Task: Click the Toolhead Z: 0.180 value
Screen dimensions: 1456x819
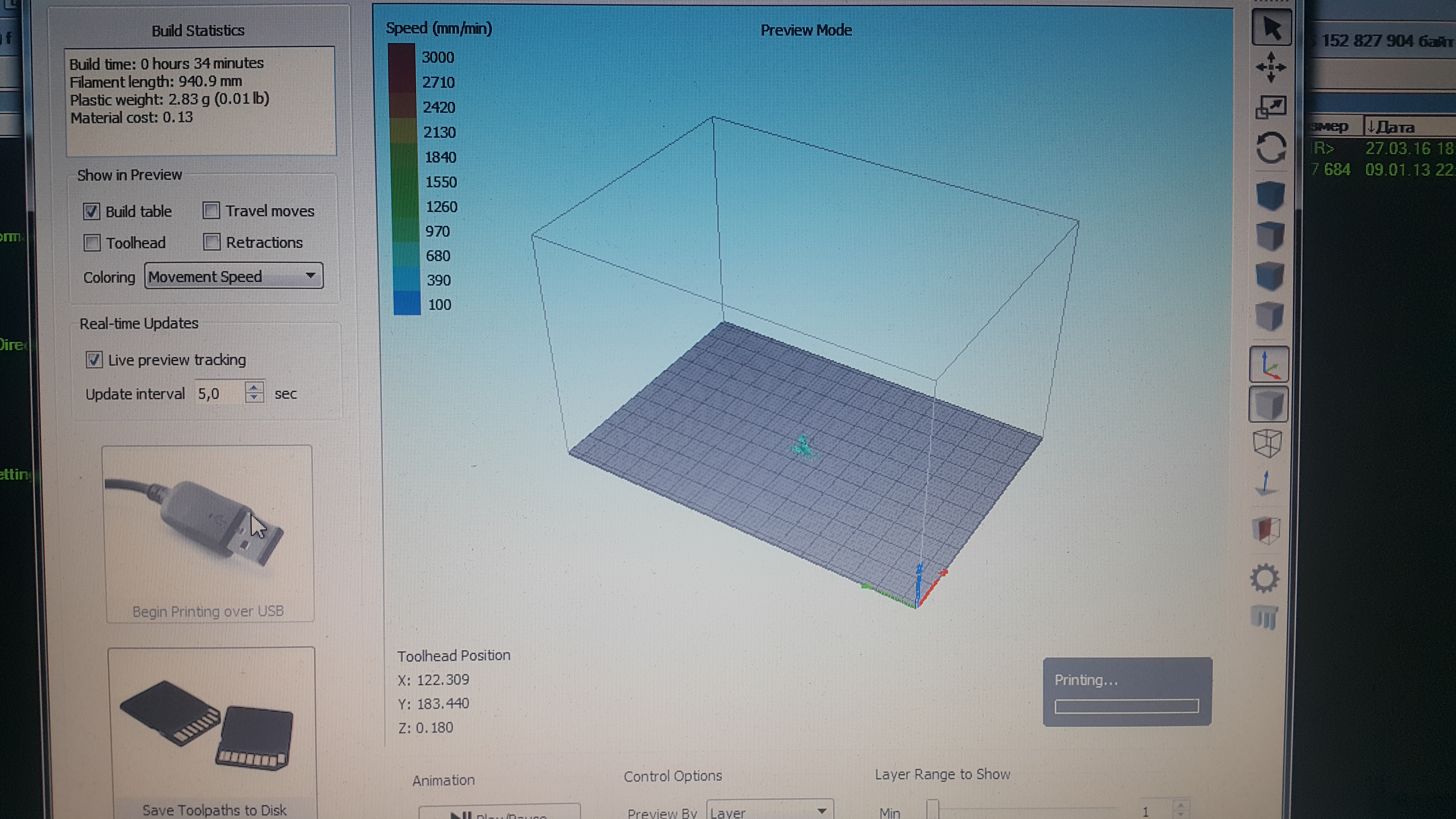Action: point(425,727)
